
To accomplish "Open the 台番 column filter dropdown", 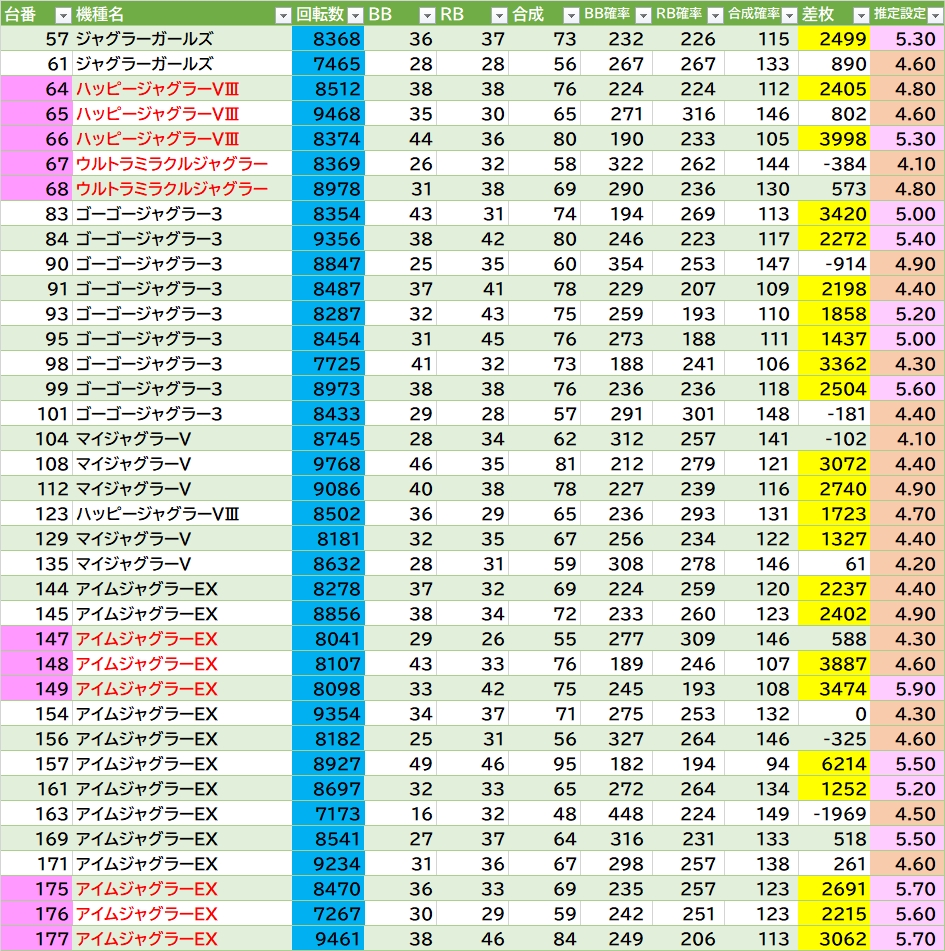I will coord(62,15).
